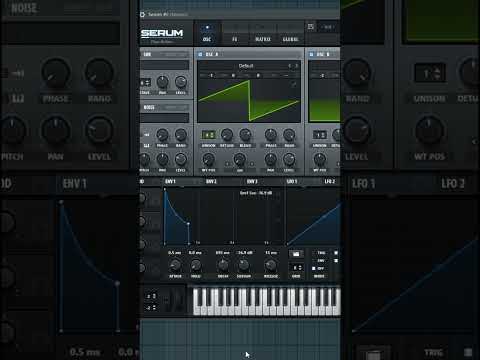Click the Sub oscillator octave stepper
Screen dimensions: 480x360
tap(145, 82)
